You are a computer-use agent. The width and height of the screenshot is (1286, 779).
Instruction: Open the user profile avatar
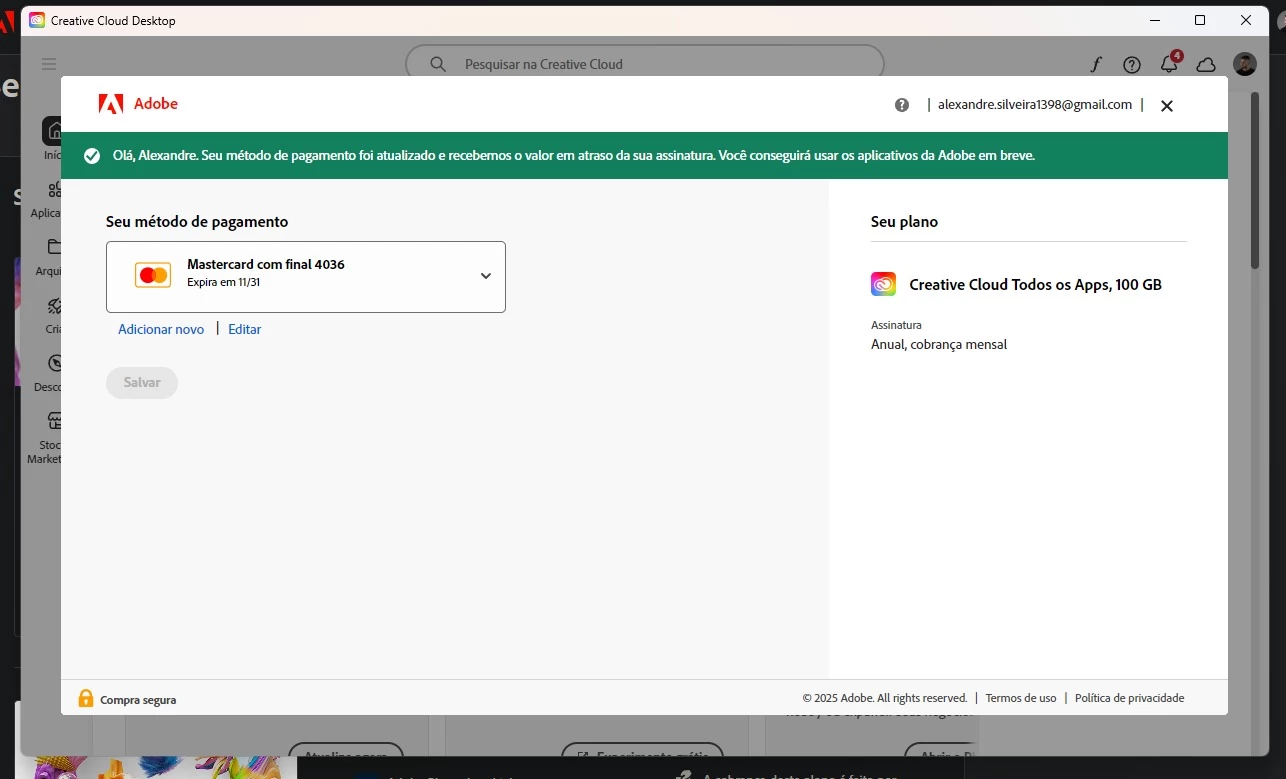(x=1245, y=64)
